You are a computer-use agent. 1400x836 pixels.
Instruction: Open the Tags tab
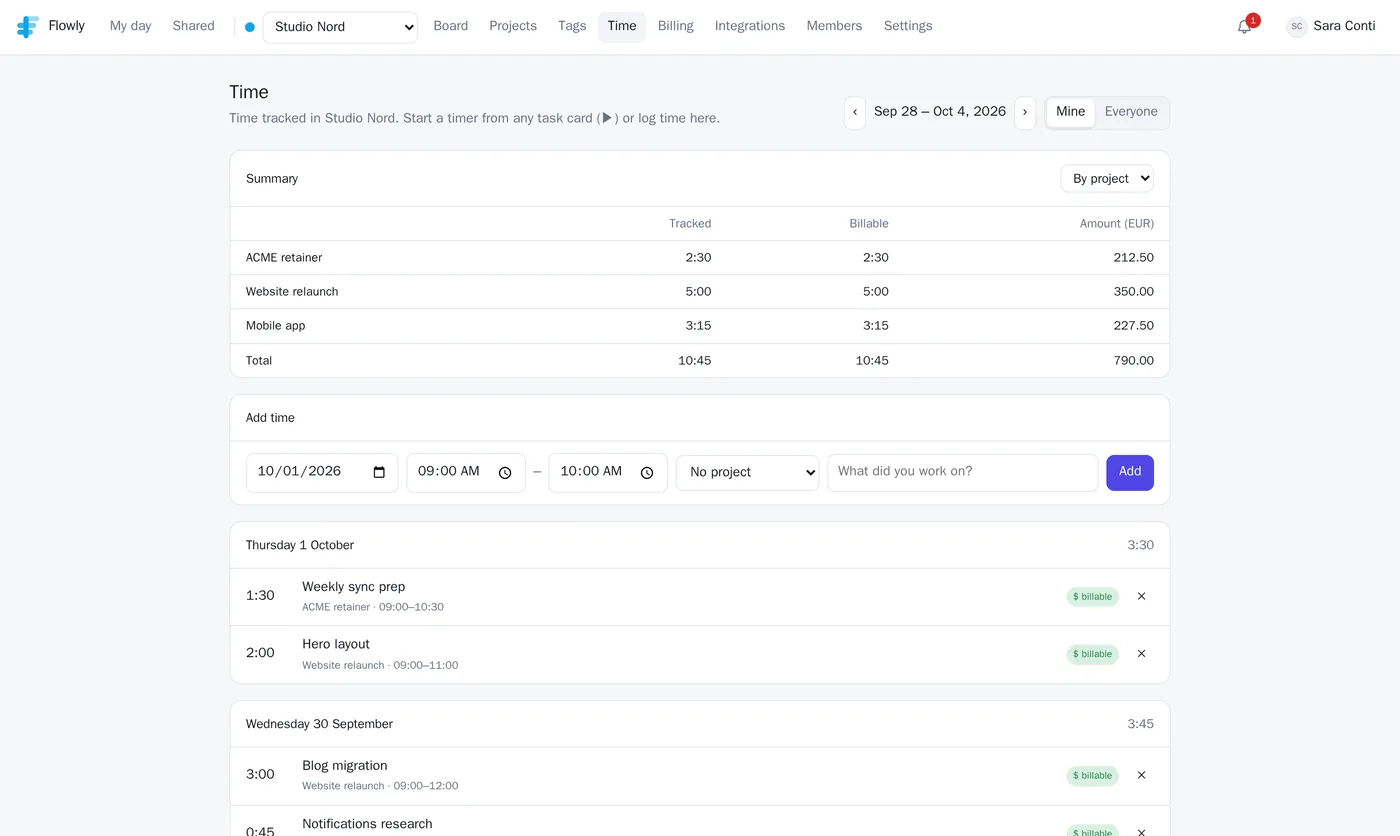point(572,27)
